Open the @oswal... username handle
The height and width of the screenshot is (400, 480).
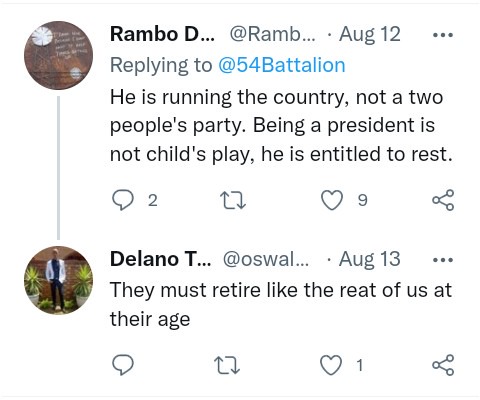tap(266, 259)
